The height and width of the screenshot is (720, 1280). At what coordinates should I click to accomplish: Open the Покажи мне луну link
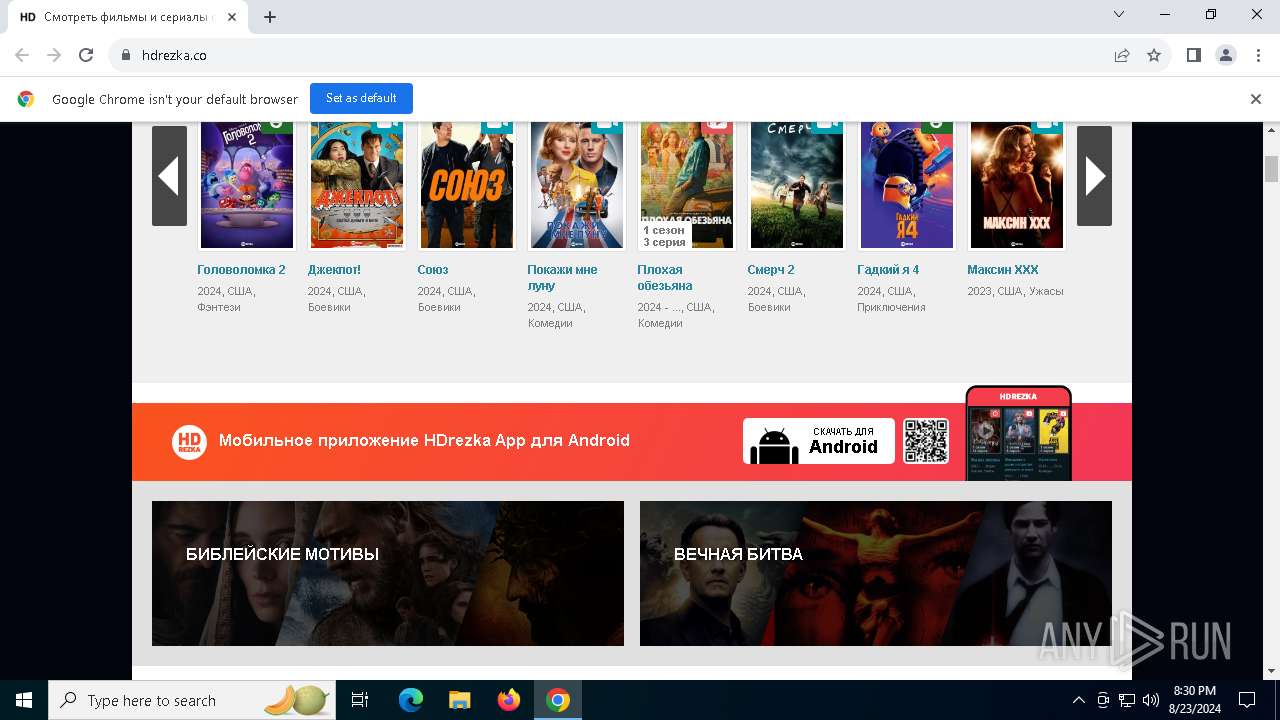(x=562, y=278)
